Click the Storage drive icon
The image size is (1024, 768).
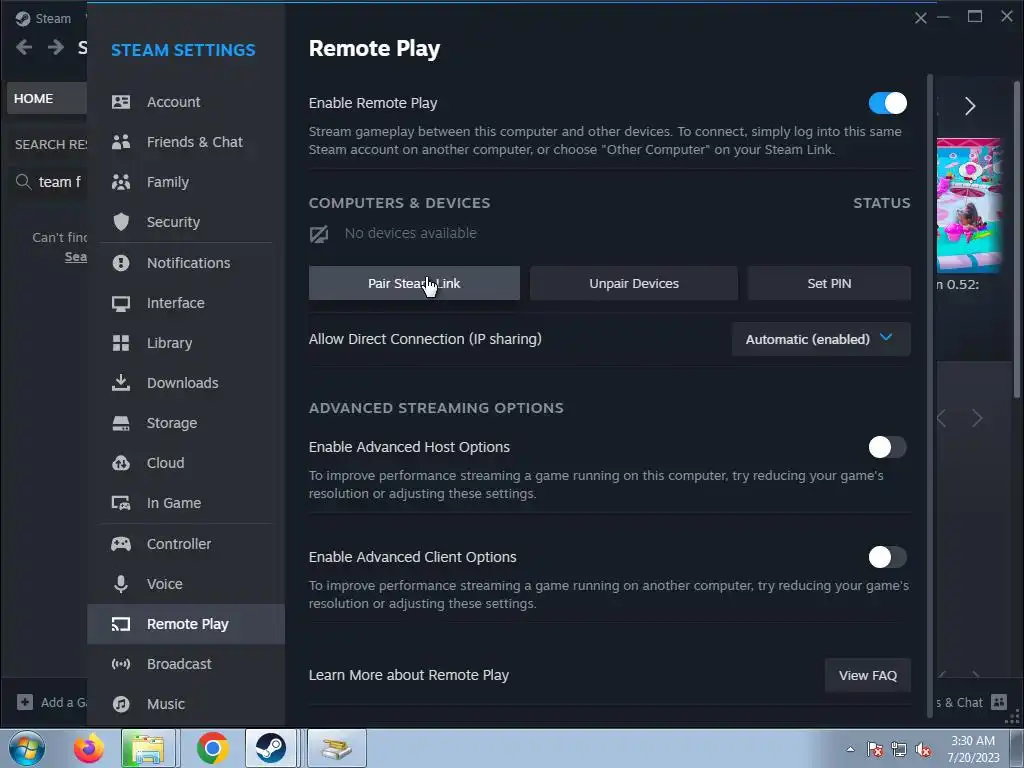[x=121, y=423]
